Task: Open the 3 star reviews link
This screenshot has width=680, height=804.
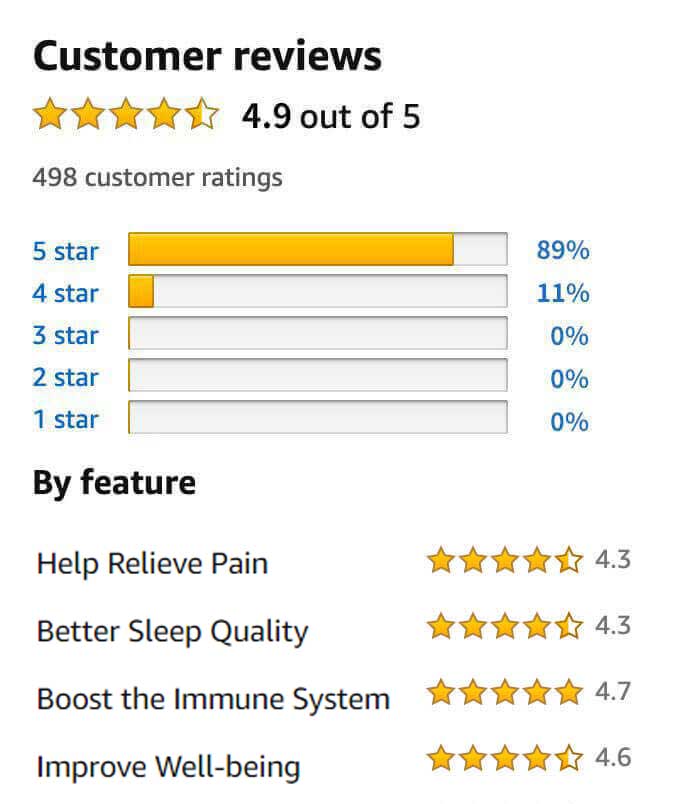Action: (66, 335)
